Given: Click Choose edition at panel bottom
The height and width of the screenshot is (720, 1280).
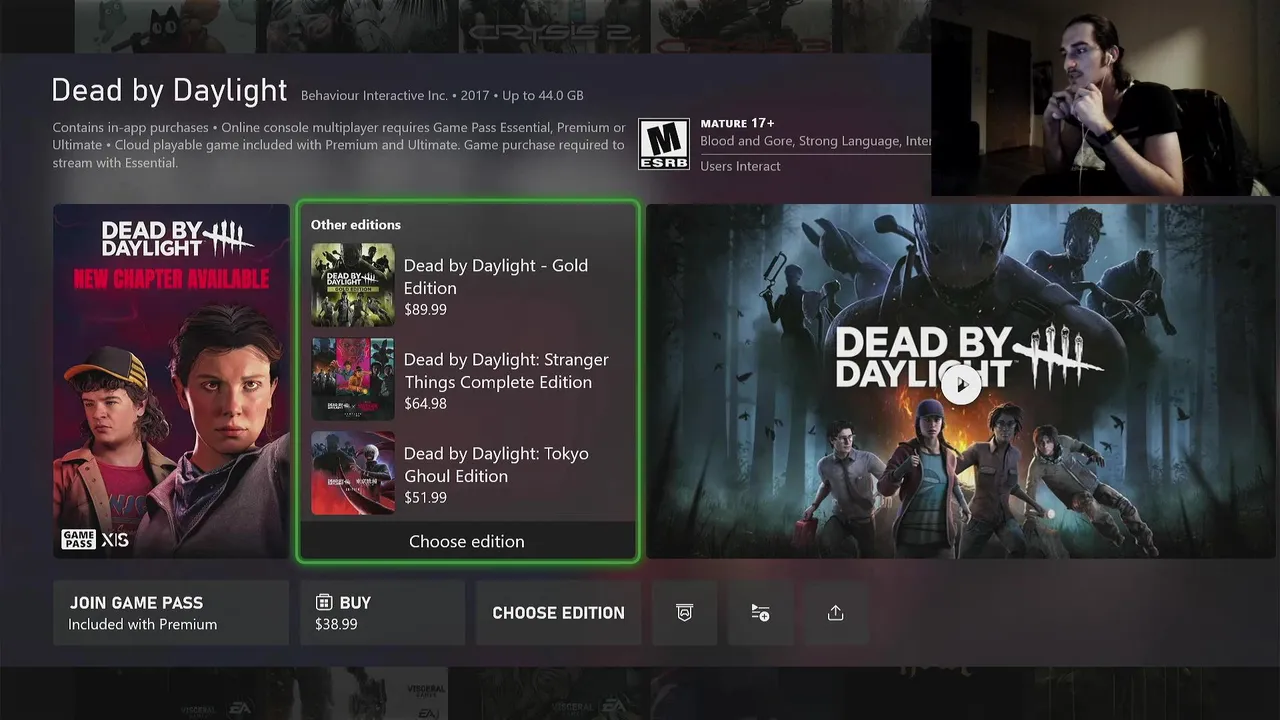Looking at the screenshot, I should click(467, 541).
